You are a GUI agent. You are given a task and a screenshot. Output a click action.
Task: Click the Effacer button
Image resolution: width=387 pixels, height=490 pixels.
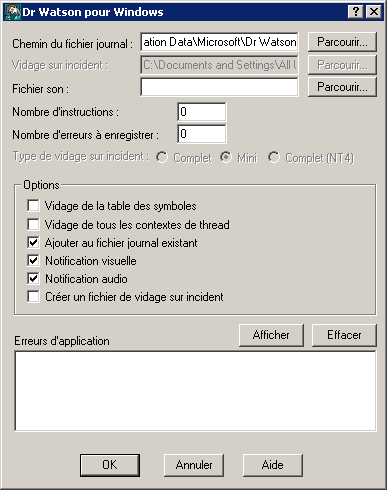[344, 335]
